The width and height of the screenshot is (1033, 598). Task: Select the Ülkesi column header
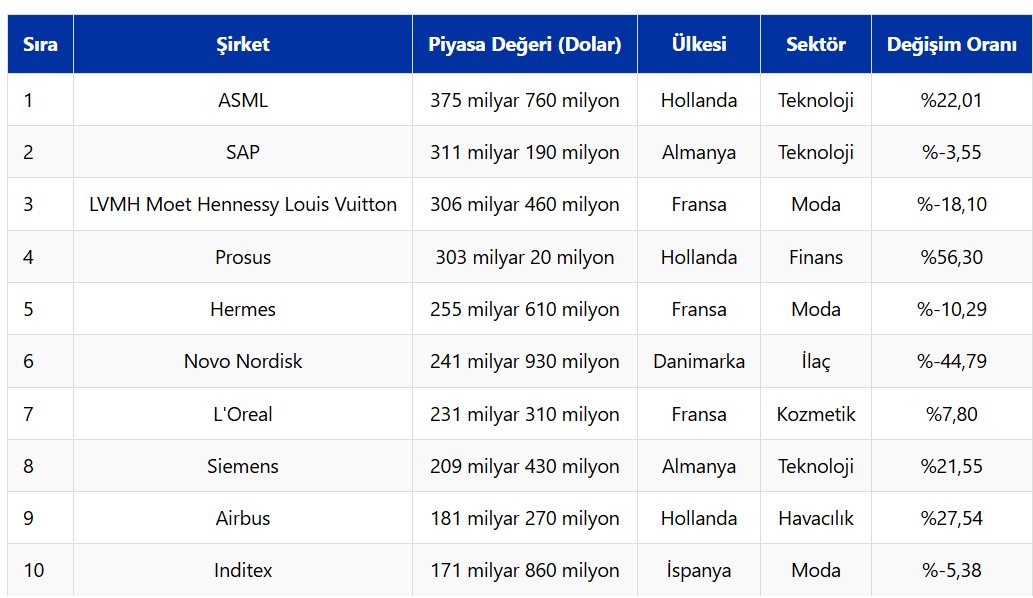[699, 44]
